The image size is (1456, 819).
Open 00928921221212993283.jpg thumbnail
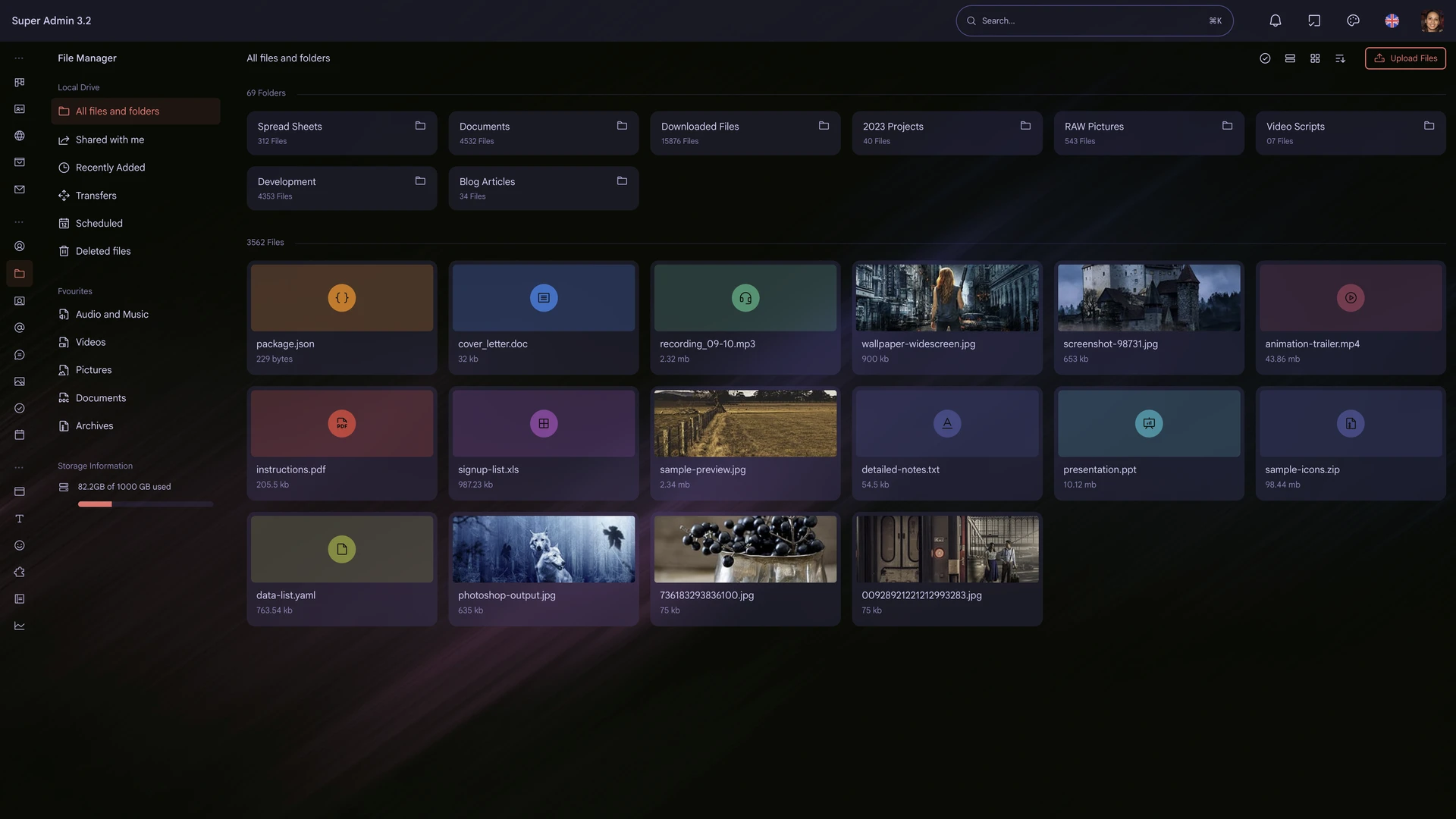point(947,550)
